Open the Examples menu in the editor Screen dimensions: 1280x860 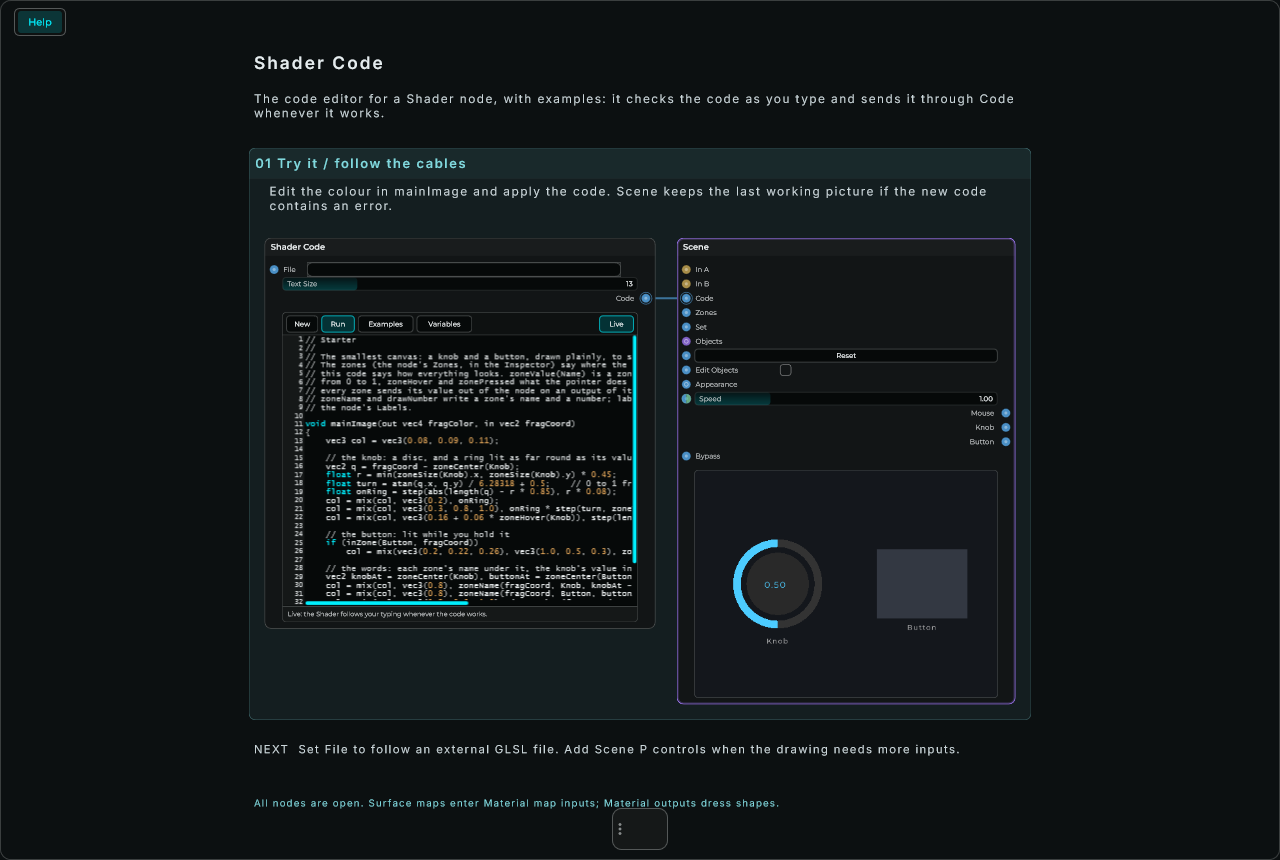386,324
